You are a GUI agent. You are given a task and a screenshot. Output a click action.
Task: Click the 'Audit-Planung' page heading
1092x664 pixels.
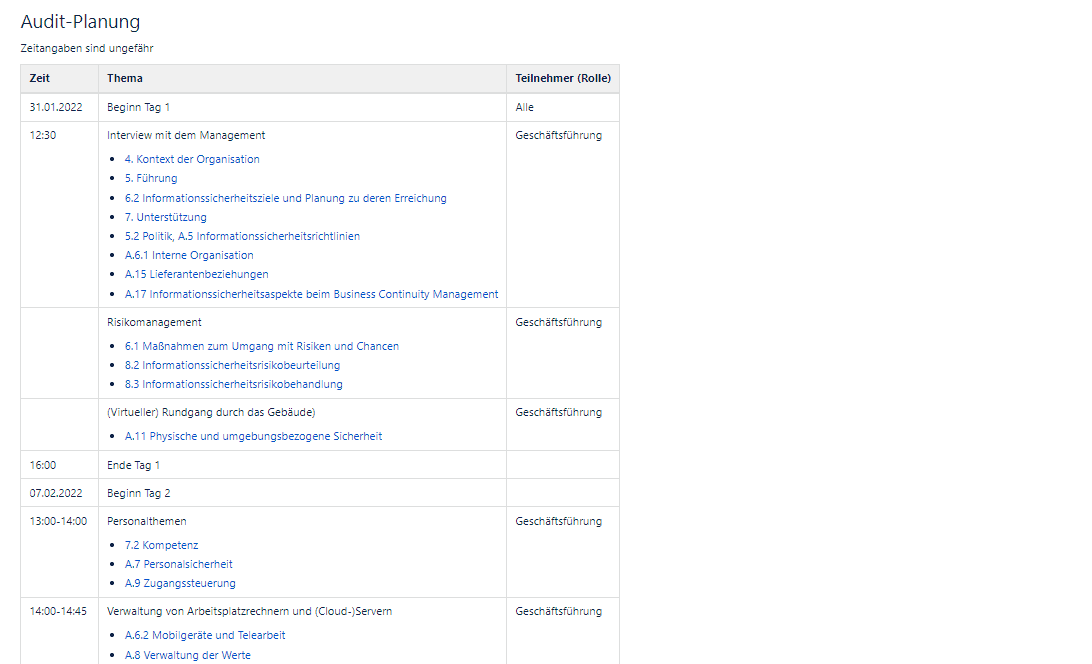click(x=80, y=22)
